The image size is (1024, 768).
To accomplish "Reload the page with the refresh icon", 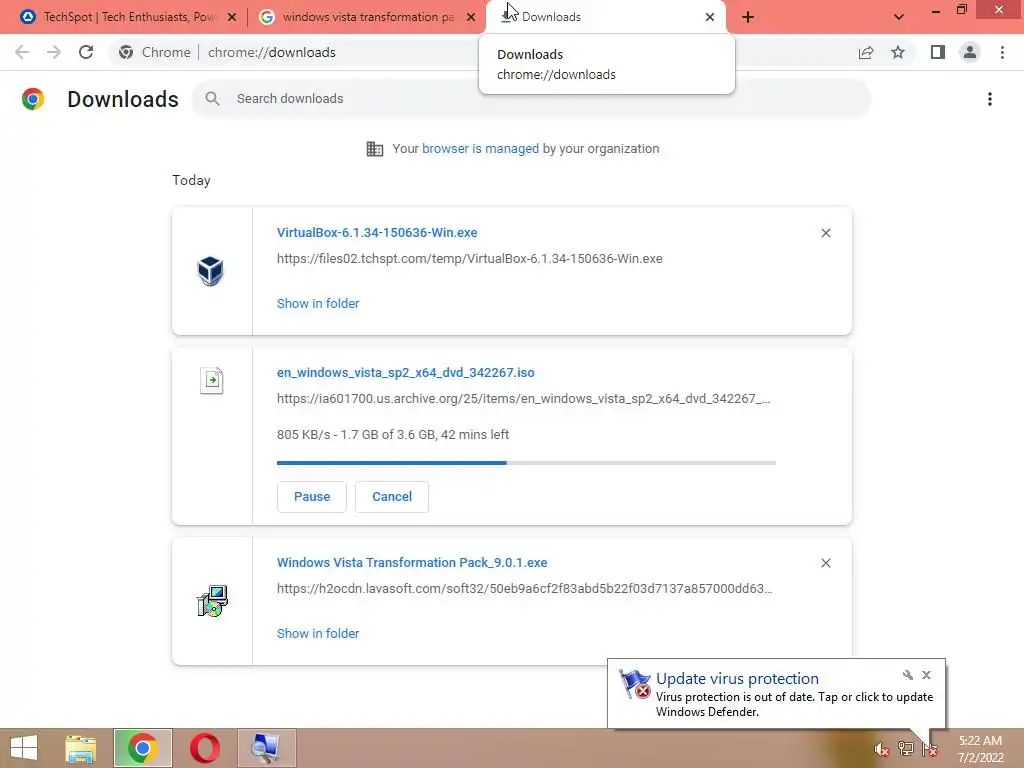I will point(86,52).
